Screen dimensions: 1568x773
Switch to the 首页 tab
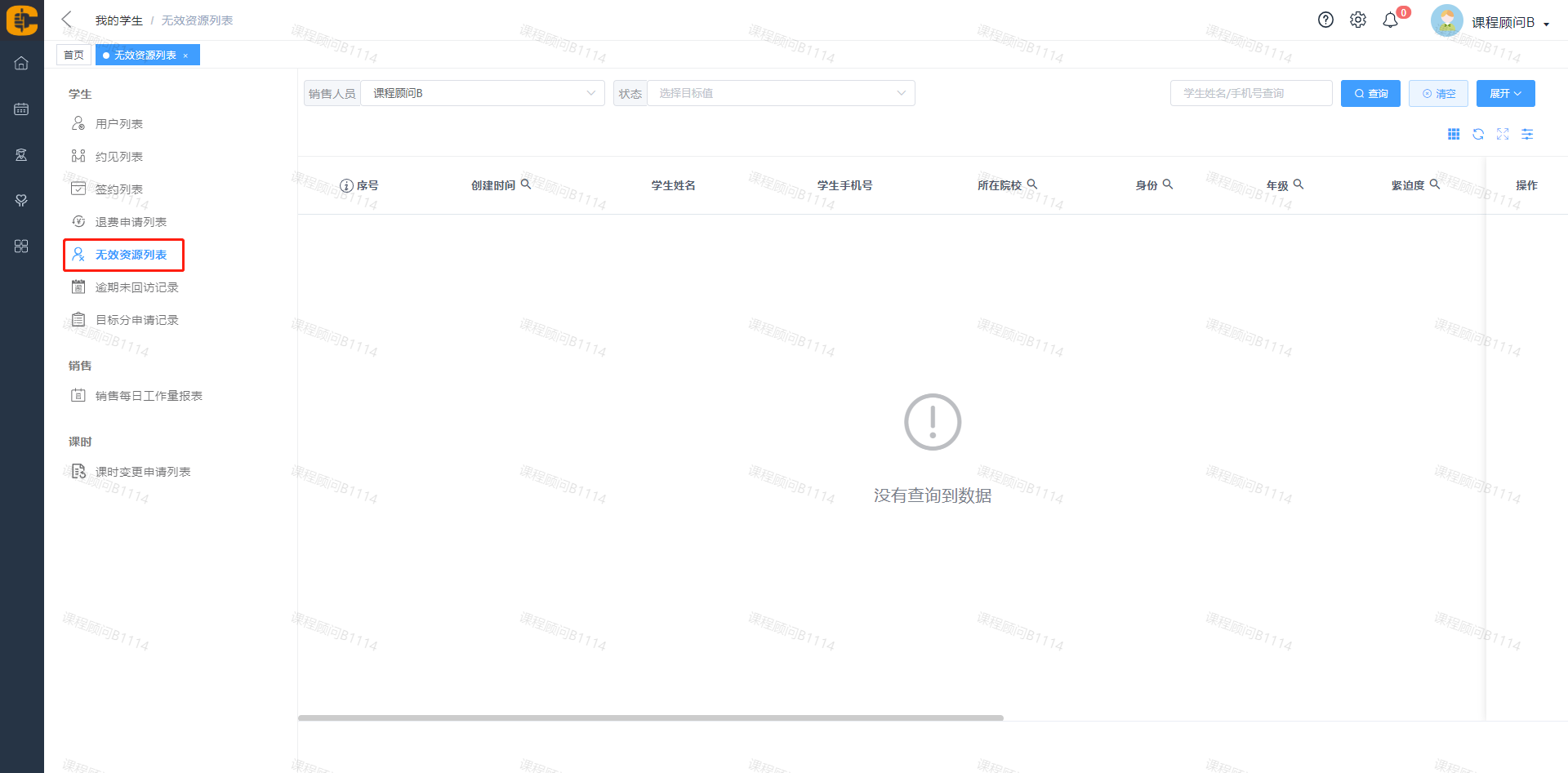pos(73,56)
